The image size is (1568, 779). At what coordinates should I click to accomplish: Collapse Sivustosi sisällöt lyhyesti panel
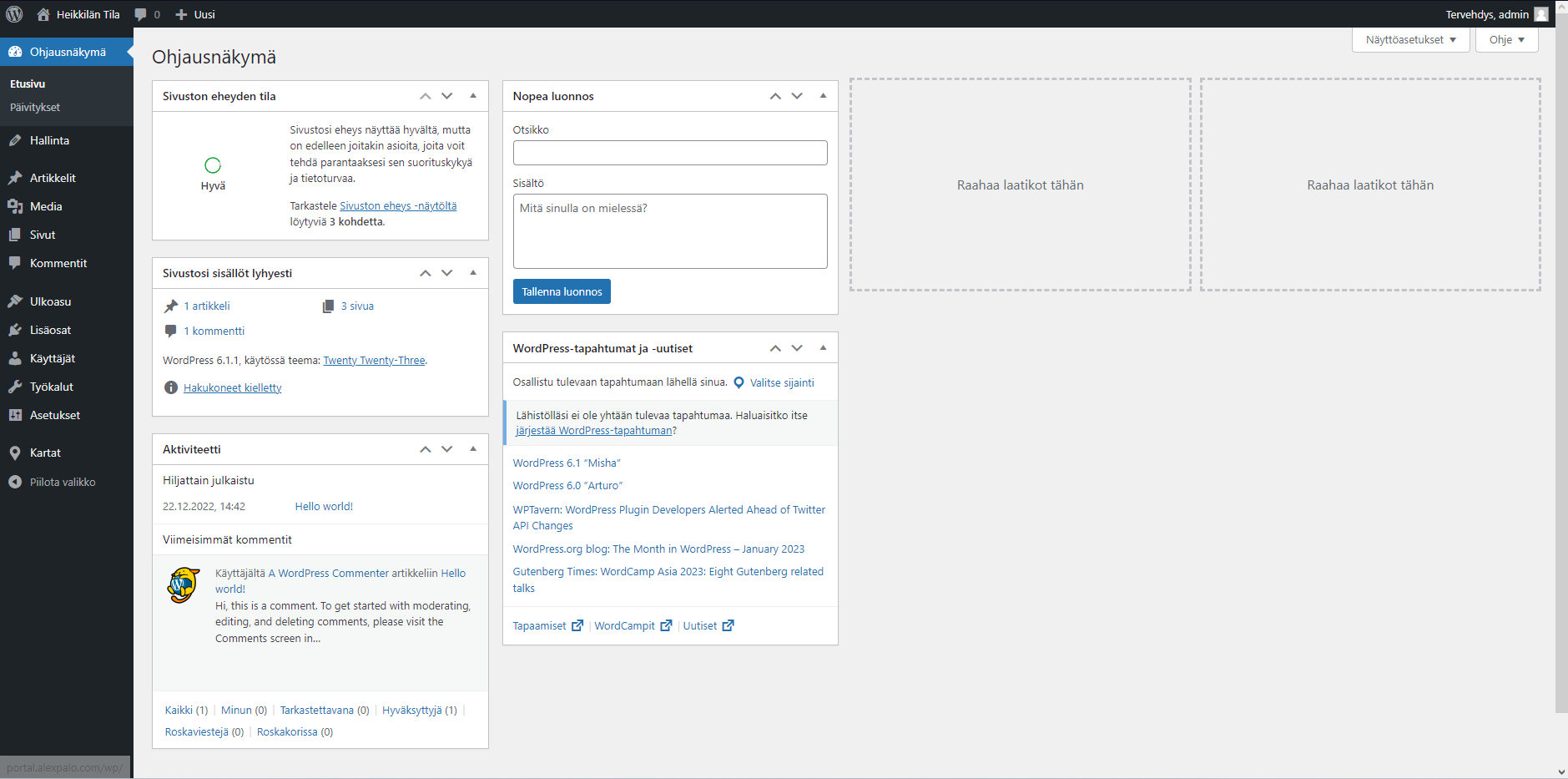[x=473, y=273]
